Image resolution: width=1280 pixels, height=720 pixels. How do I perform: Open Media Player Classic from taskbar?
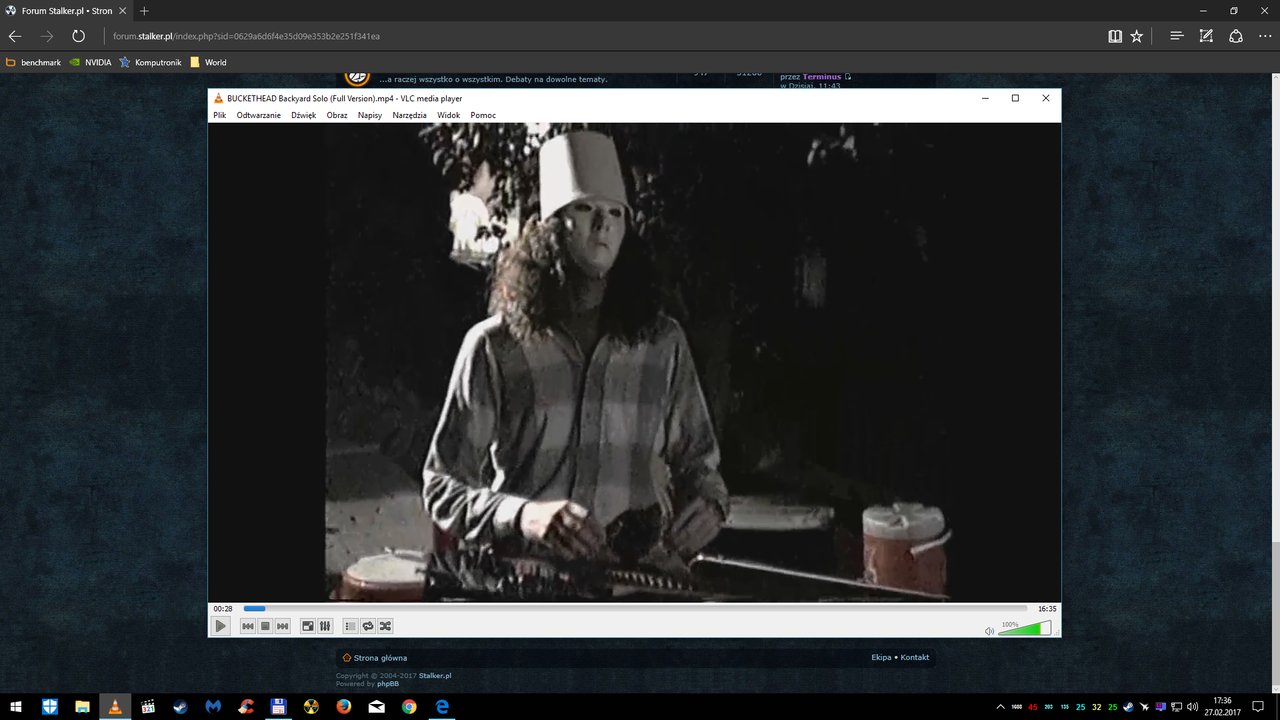[148, 706]
